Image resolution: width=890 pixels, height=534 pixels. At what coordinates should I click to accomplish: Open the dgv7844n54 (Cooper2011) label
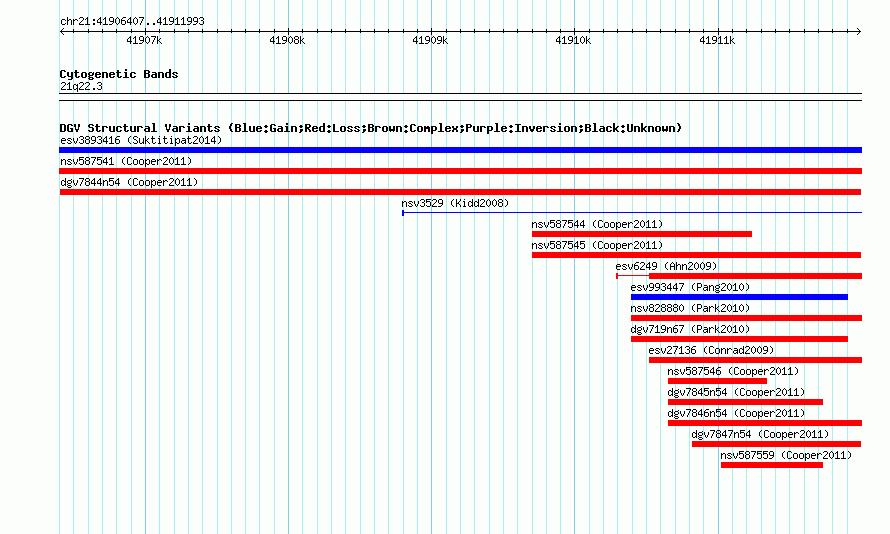(x=129, y=182)
